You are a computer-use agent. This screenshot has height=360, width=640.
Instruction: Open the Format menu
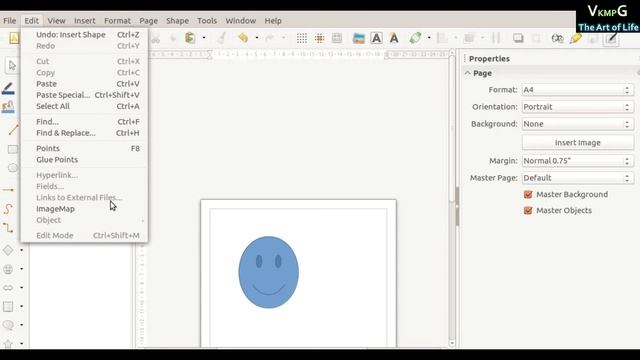coord(117,20)
